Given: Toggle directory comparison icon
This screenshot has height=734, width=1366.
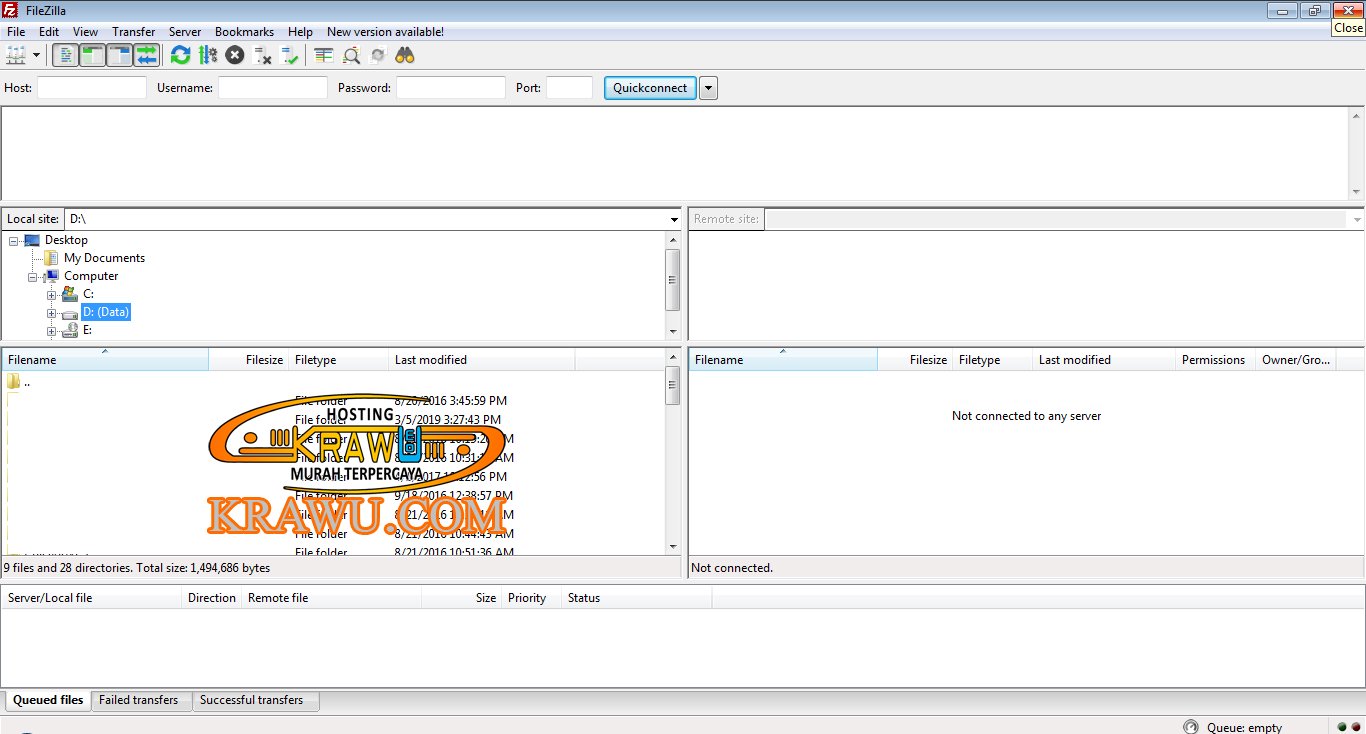Looking at the screenshot, I should (x=351, y=55).
